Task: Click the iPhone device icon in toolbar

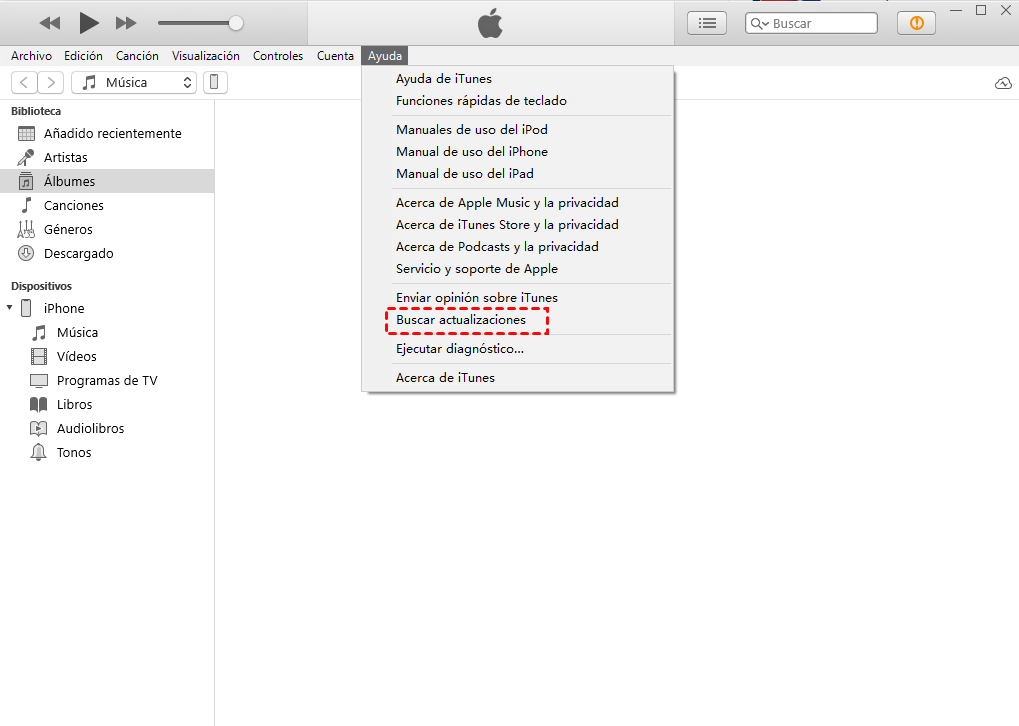Action: [215, 83]
